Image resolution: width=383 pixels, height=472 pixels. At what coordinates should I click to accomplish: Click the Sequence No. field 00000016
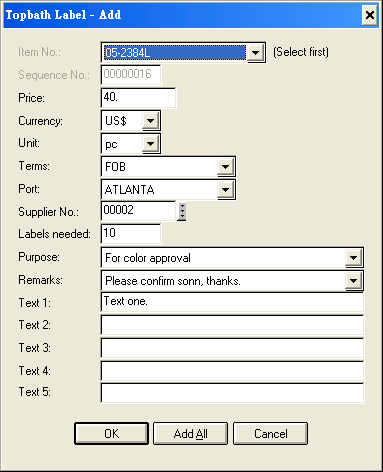tap(131, 74)
